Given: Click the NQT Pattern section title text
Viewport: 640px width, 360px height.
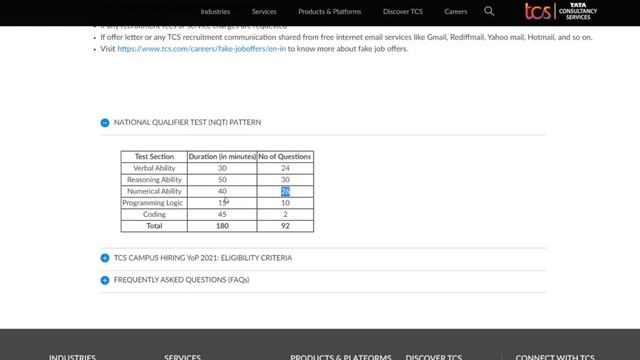Looking at the screenshot, I should click(187, 122).
